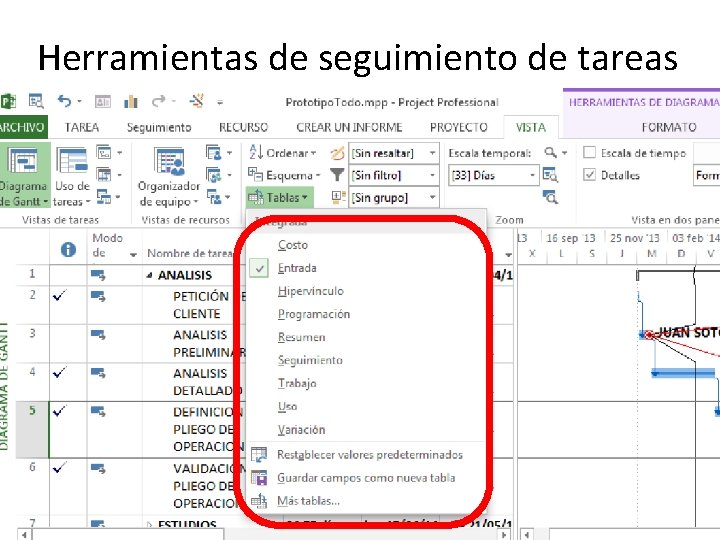Image resolution: width=720 pixels, height=540 pixels.
Task: Open the ARCHIVO tab
Action: pyautogui.click(x=22, y=127)
